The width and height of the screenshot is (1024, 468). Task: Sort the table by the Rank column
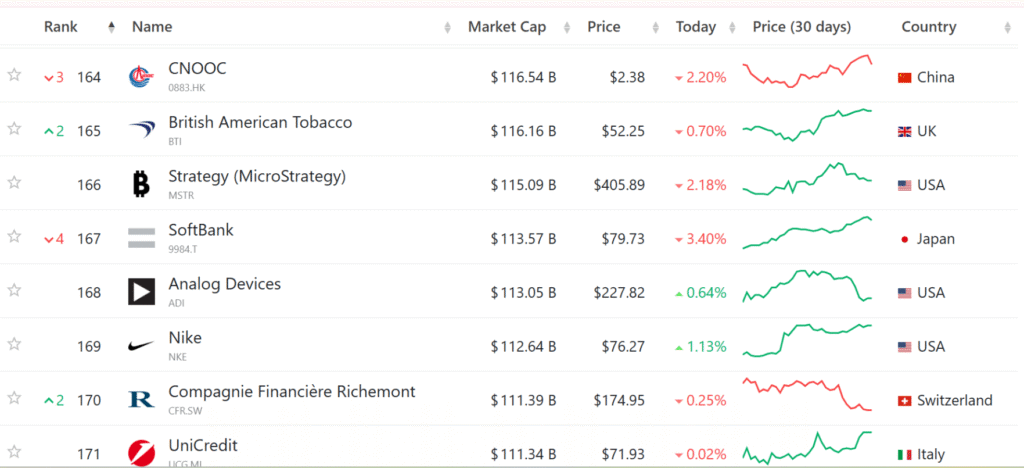point(61,27)
